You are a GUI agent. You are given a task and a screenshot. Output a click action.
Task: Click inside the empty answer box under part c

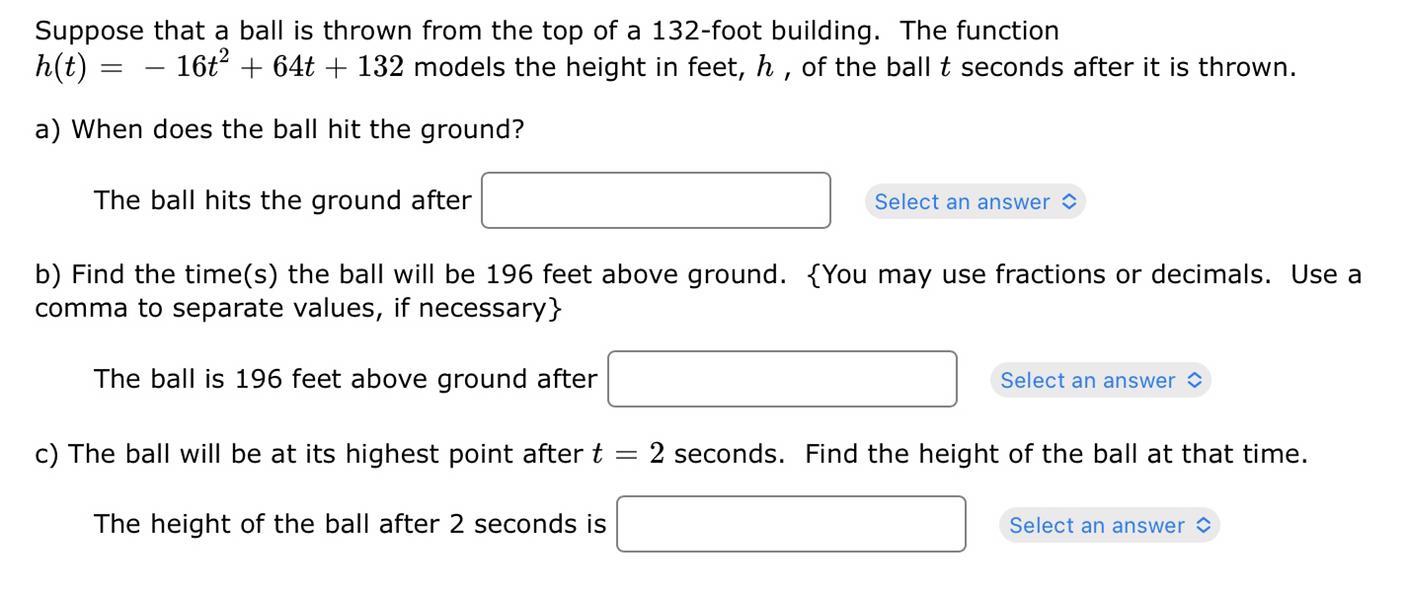pyautogui.click(x=791, y=524)
